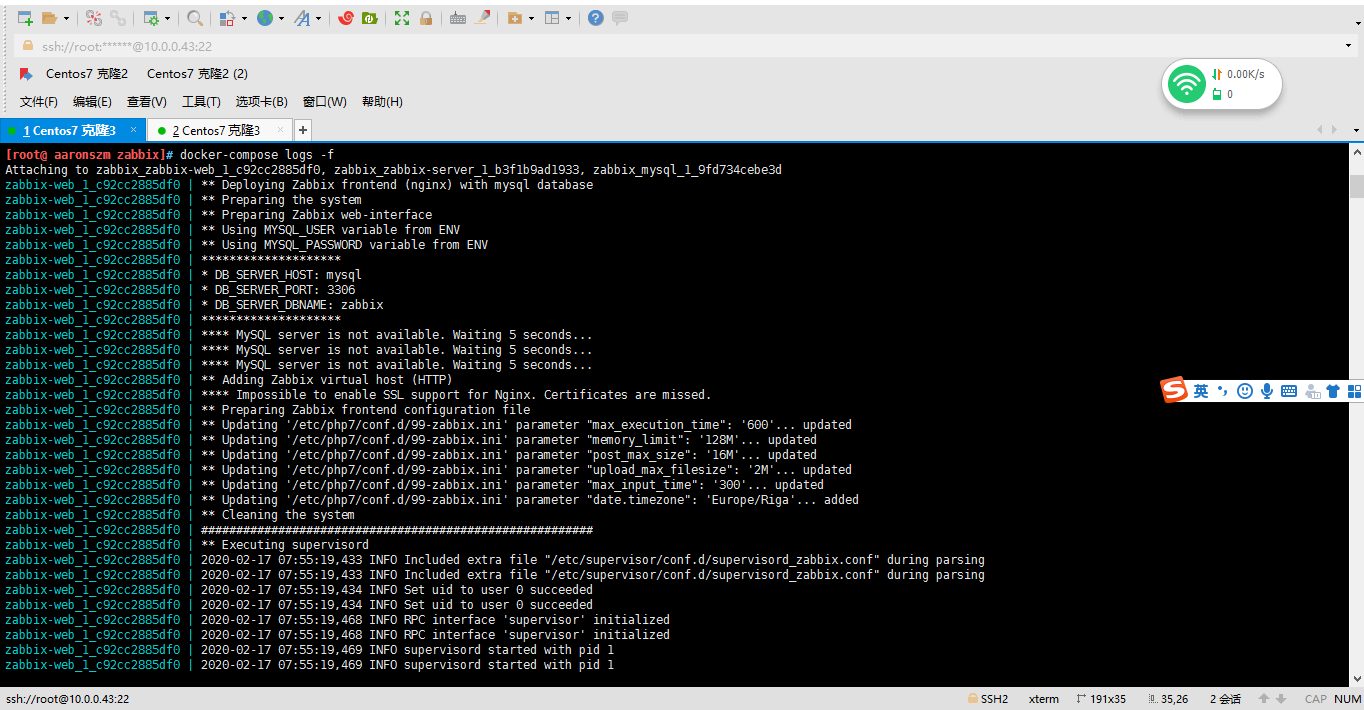Toggle Sogou 英 language mode
This screenshot has height=710, width=1364.
click(x=1201, y=391)
